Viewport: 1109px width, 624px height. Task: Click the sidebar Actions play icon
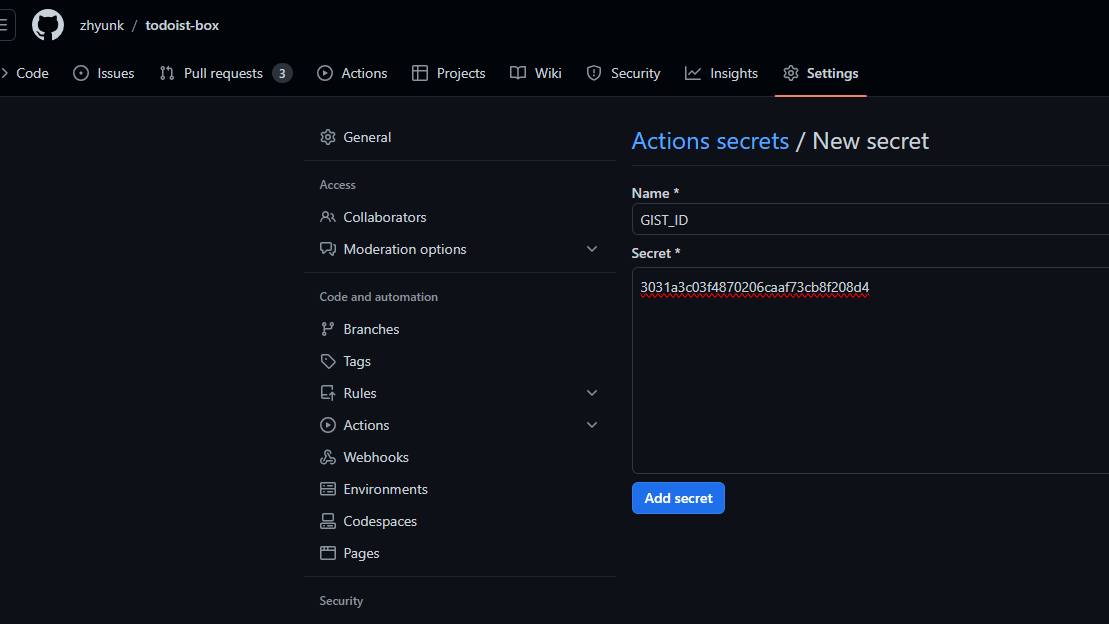pyautogui.click(x=327, y=425)
